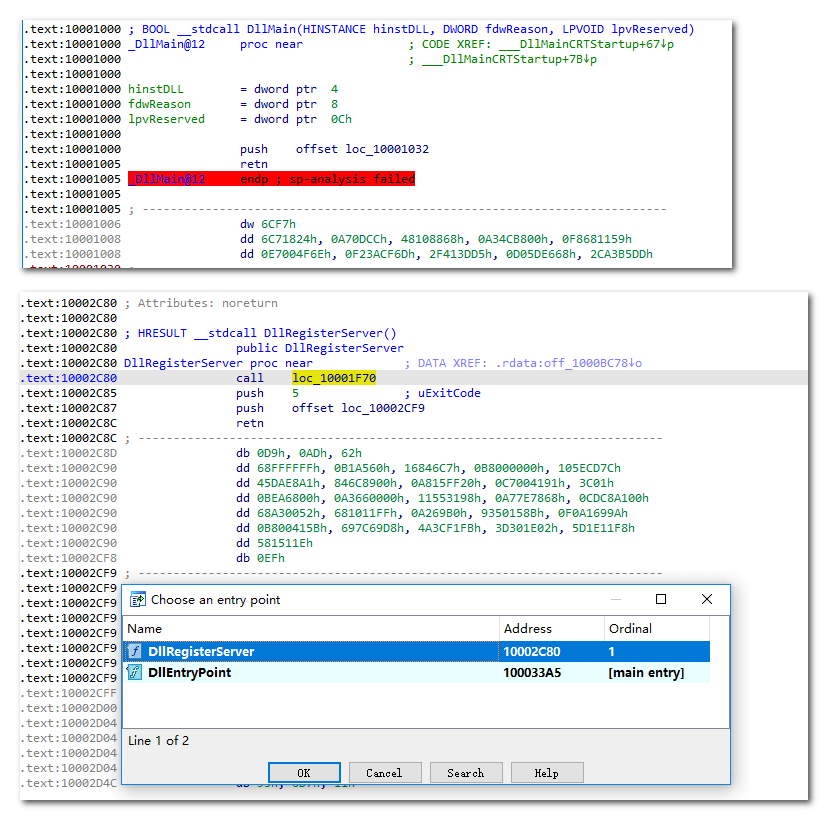Click the ___DllMainCRTStartup+7B xref
The width and height of the screenshot is (829, 821).
509,59
